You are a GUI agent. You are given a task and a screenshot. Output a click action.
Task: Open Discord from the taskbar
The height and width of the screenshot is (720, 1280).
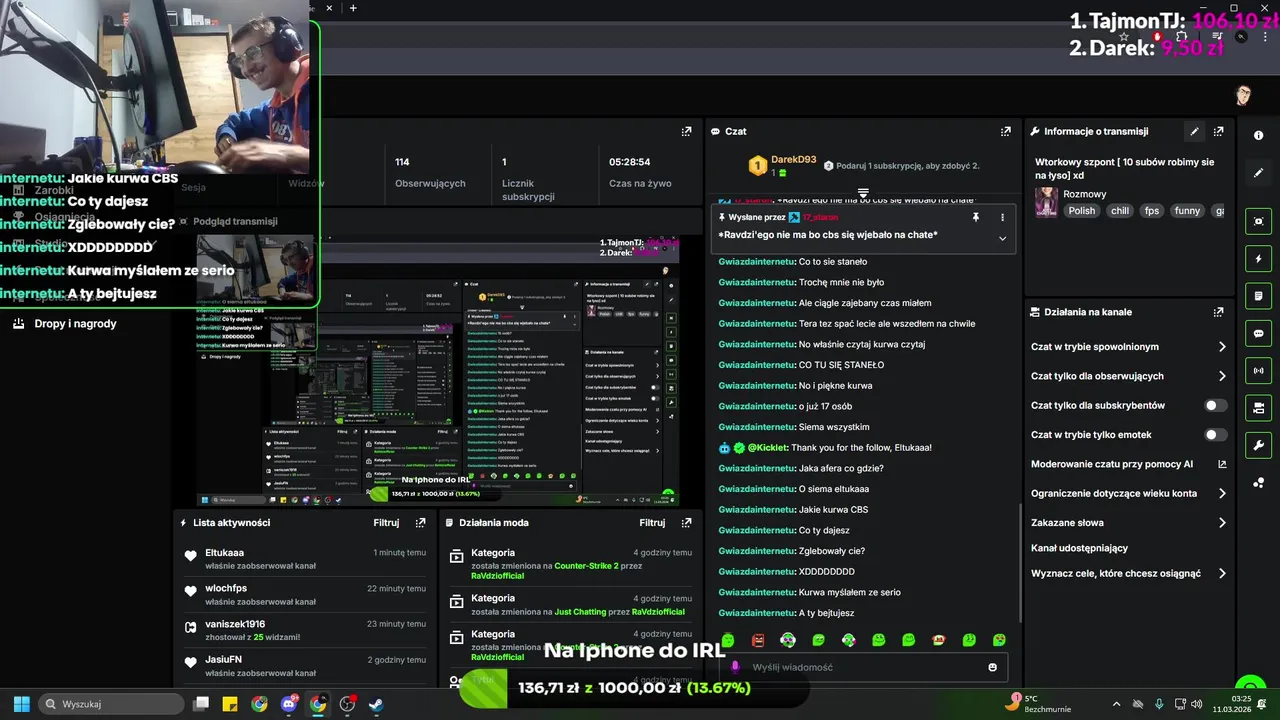(289, 704)
